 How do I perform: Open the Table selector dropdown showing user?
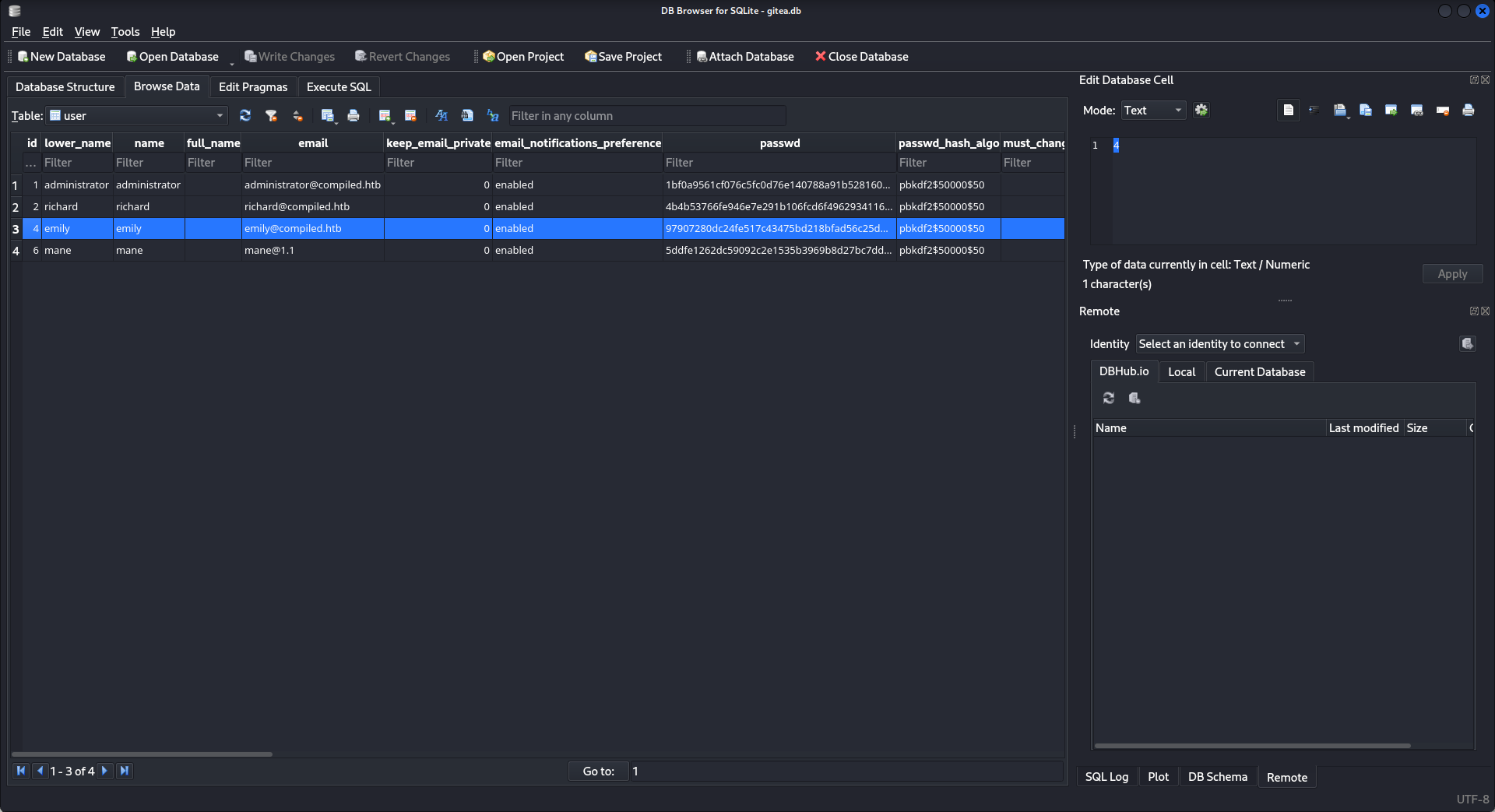pyautogui.click(x=137, y=116)
